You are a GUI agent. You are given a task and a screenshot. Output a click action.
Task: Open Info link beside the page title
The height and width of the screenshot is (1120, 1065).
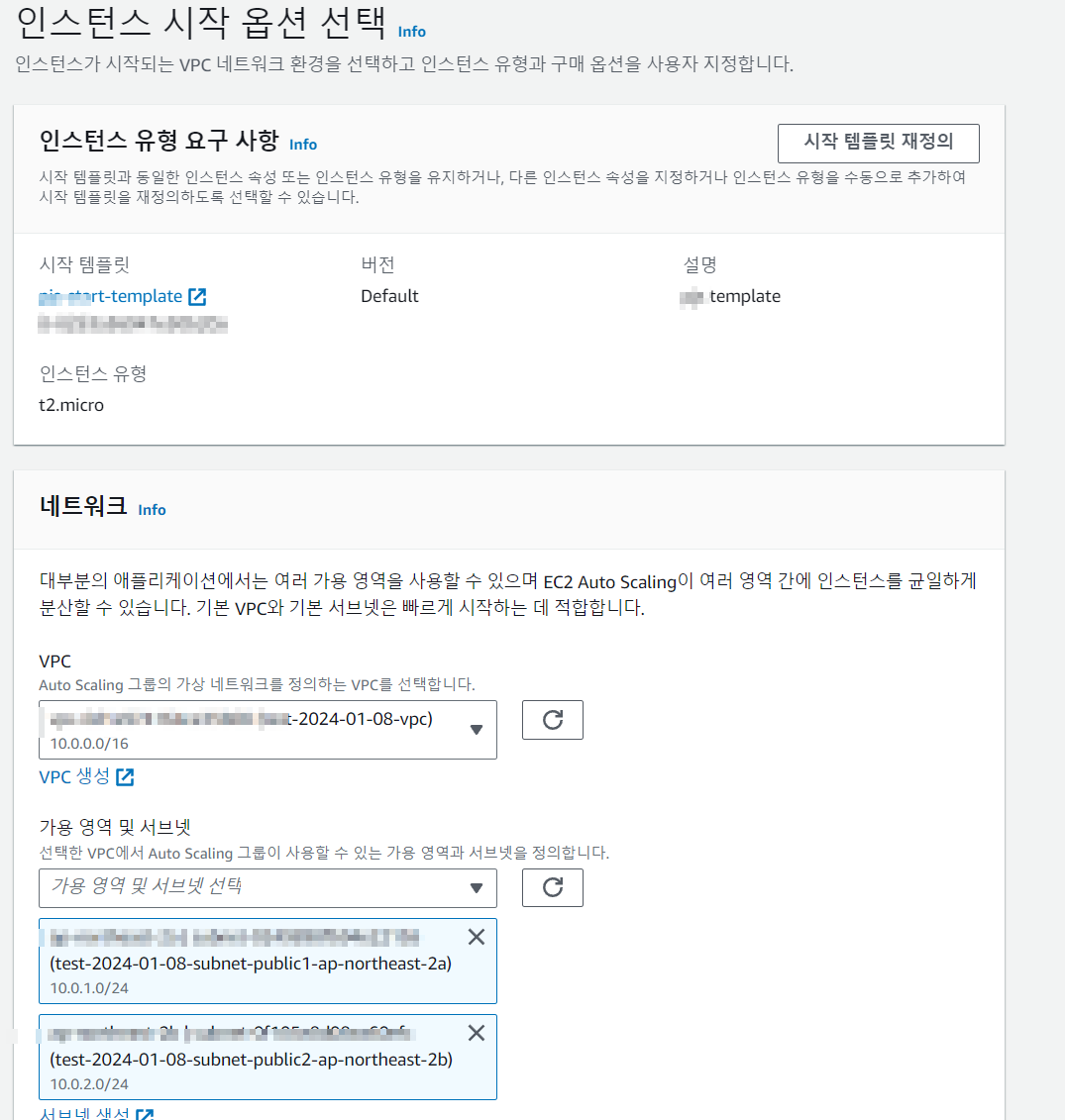pyautogui.click(x=411, y=32)
